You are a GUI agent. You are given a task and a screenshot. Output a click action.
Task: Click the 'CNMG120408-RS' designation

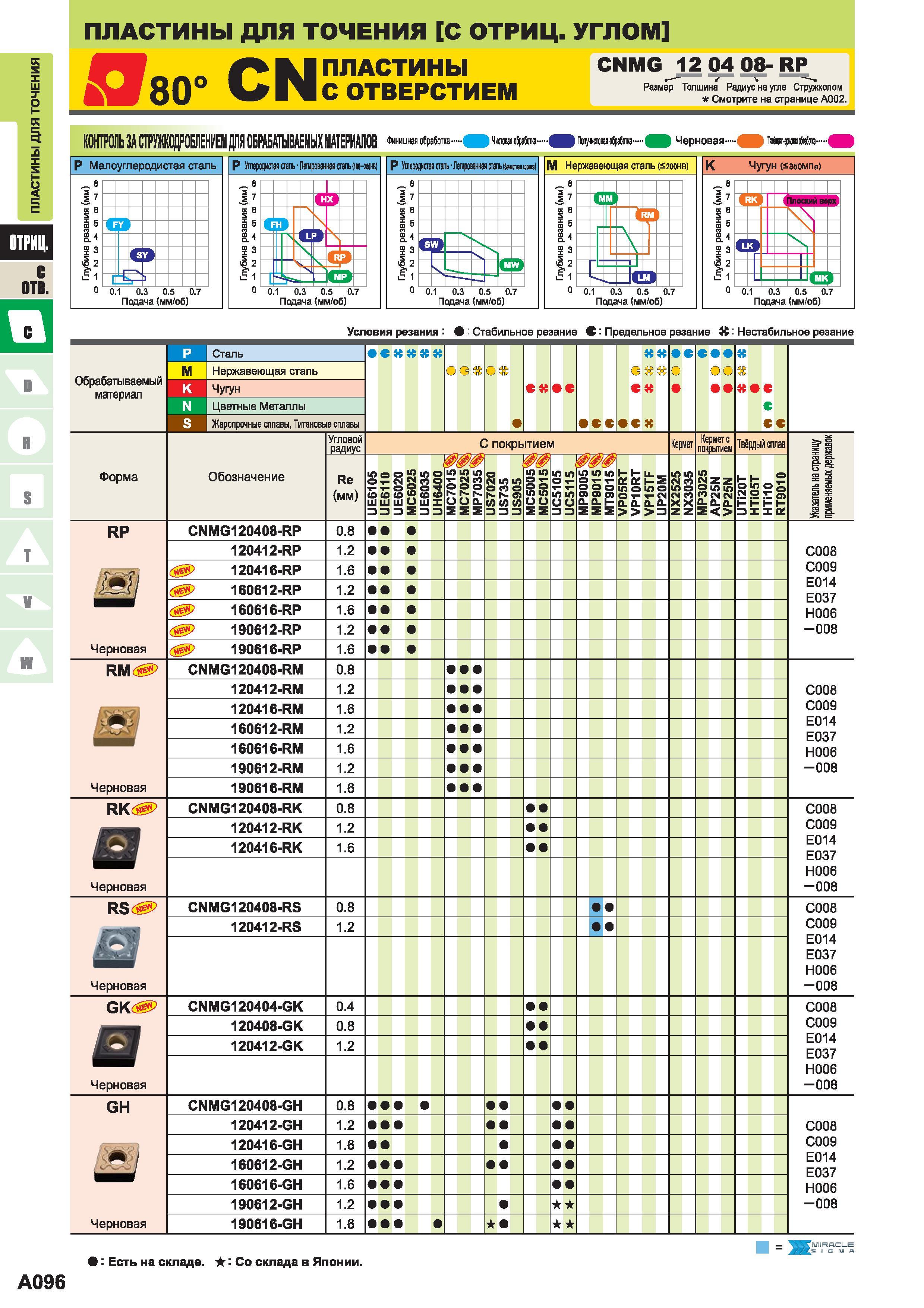click(x=244, y=908)
